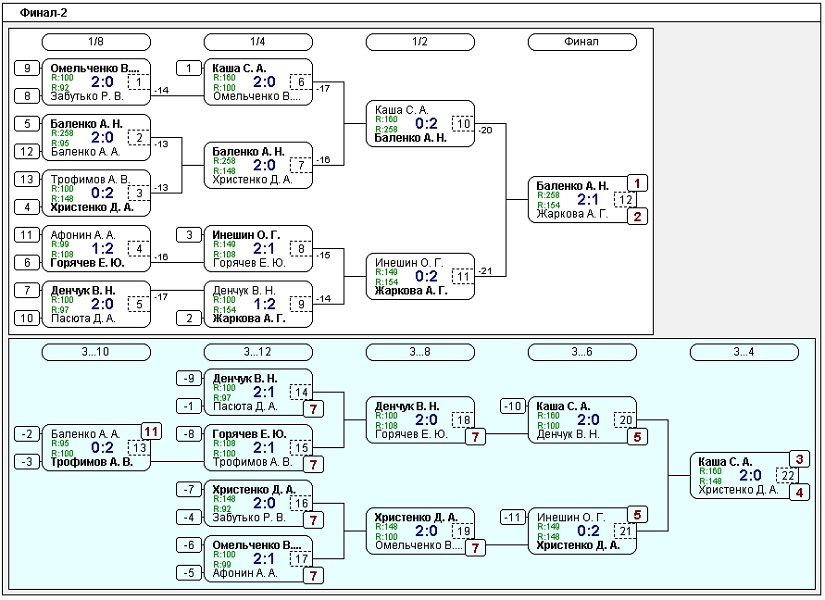This screenshot has height=600, width=825.
Task: Click red place badge 11 beside Баленко А. А.
Action: coord(151,432)
